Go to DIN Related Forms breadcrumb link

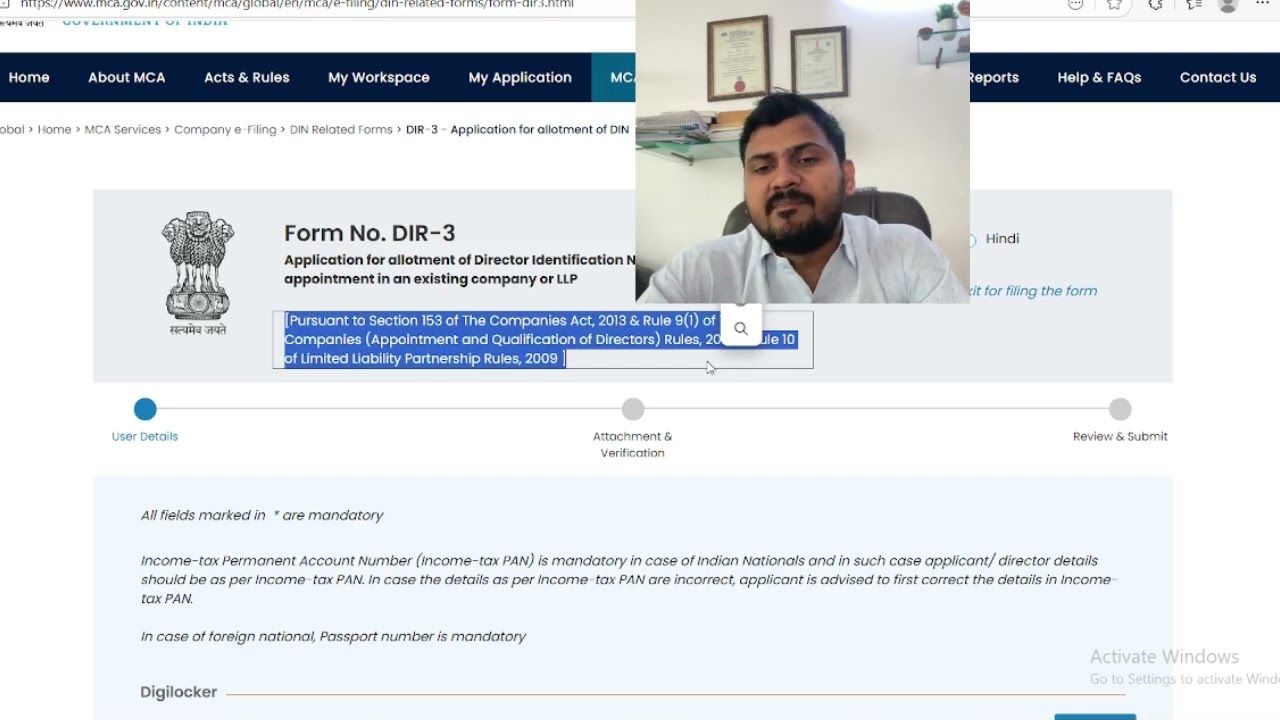[341, 130]
